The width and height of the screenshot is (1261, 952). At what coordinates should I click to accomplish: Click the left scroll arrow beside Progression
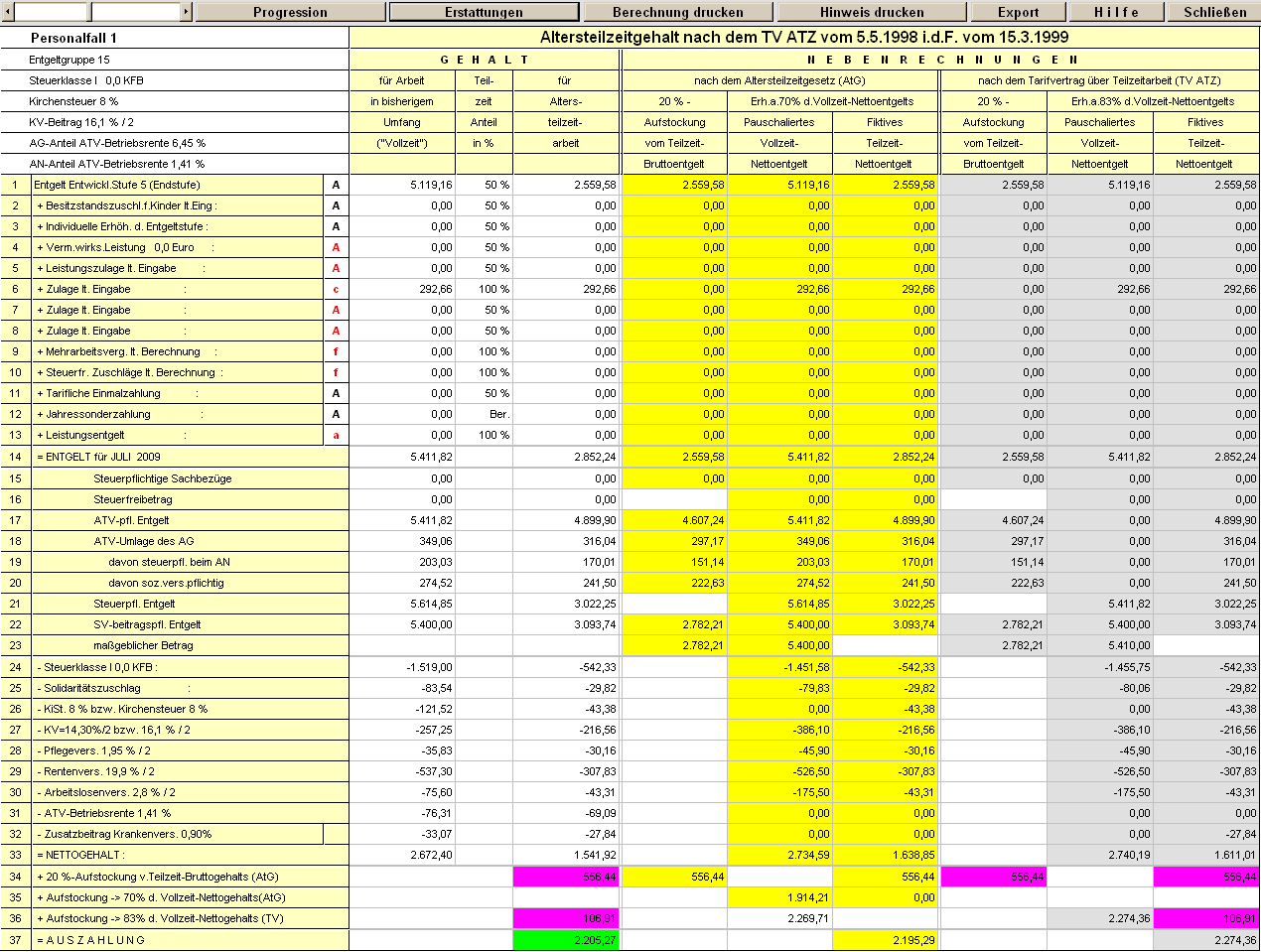[x=8, y=12]
